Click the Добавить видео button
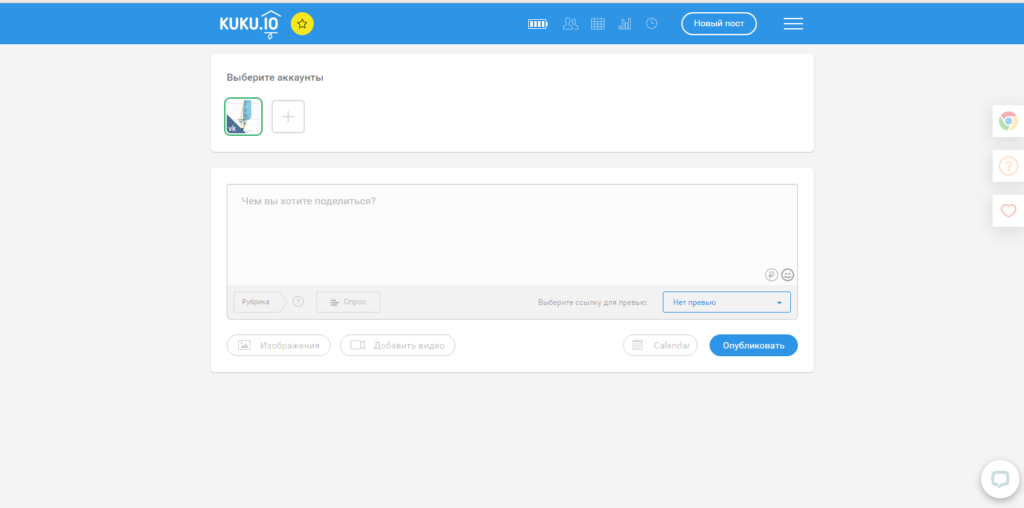This screenshot has width=1024, height=508. click(x=397, y=345)
